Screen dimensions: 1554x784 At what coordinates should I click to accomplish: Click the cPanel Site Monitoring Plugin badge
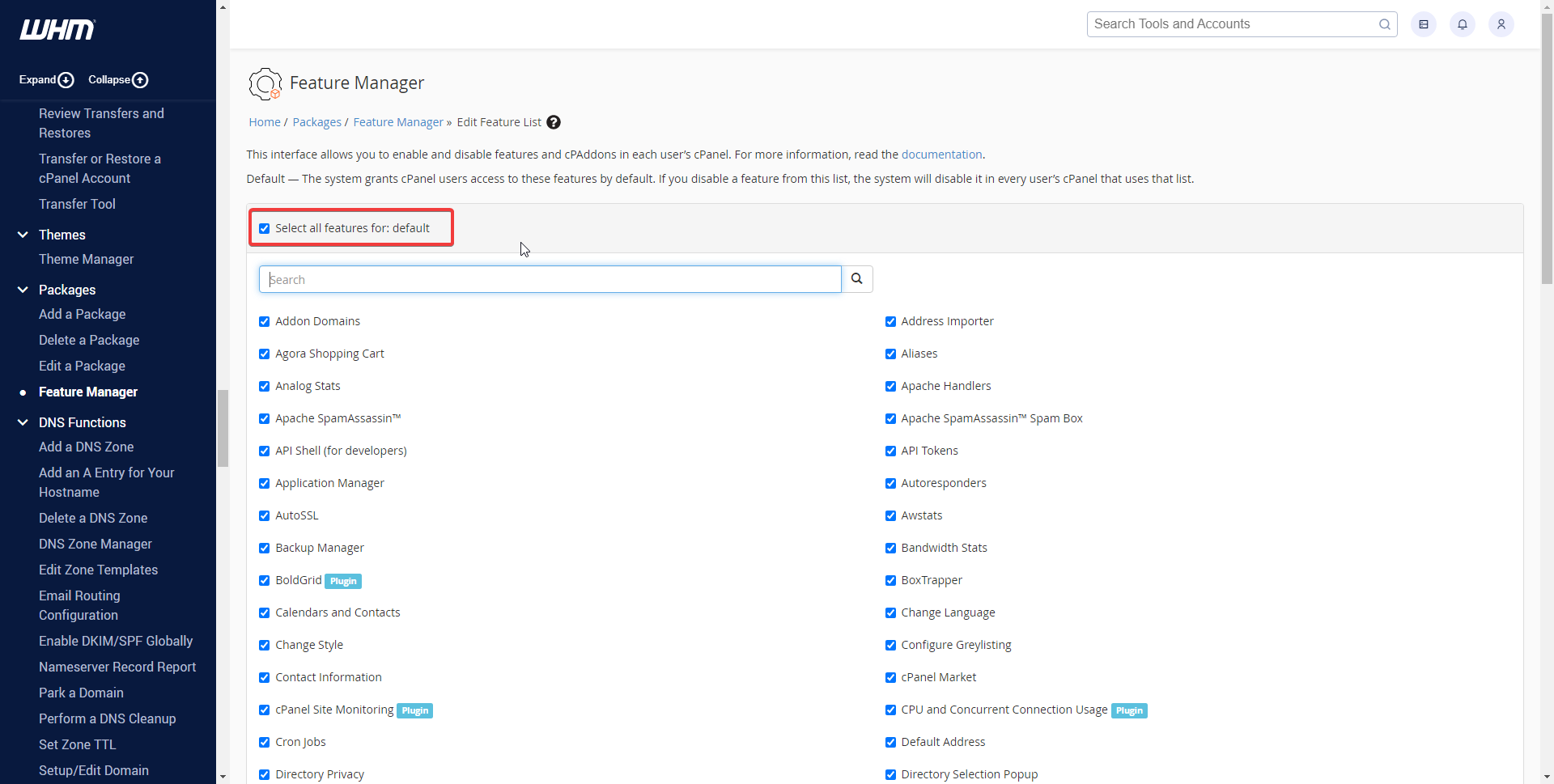click(x=415, y=710)
